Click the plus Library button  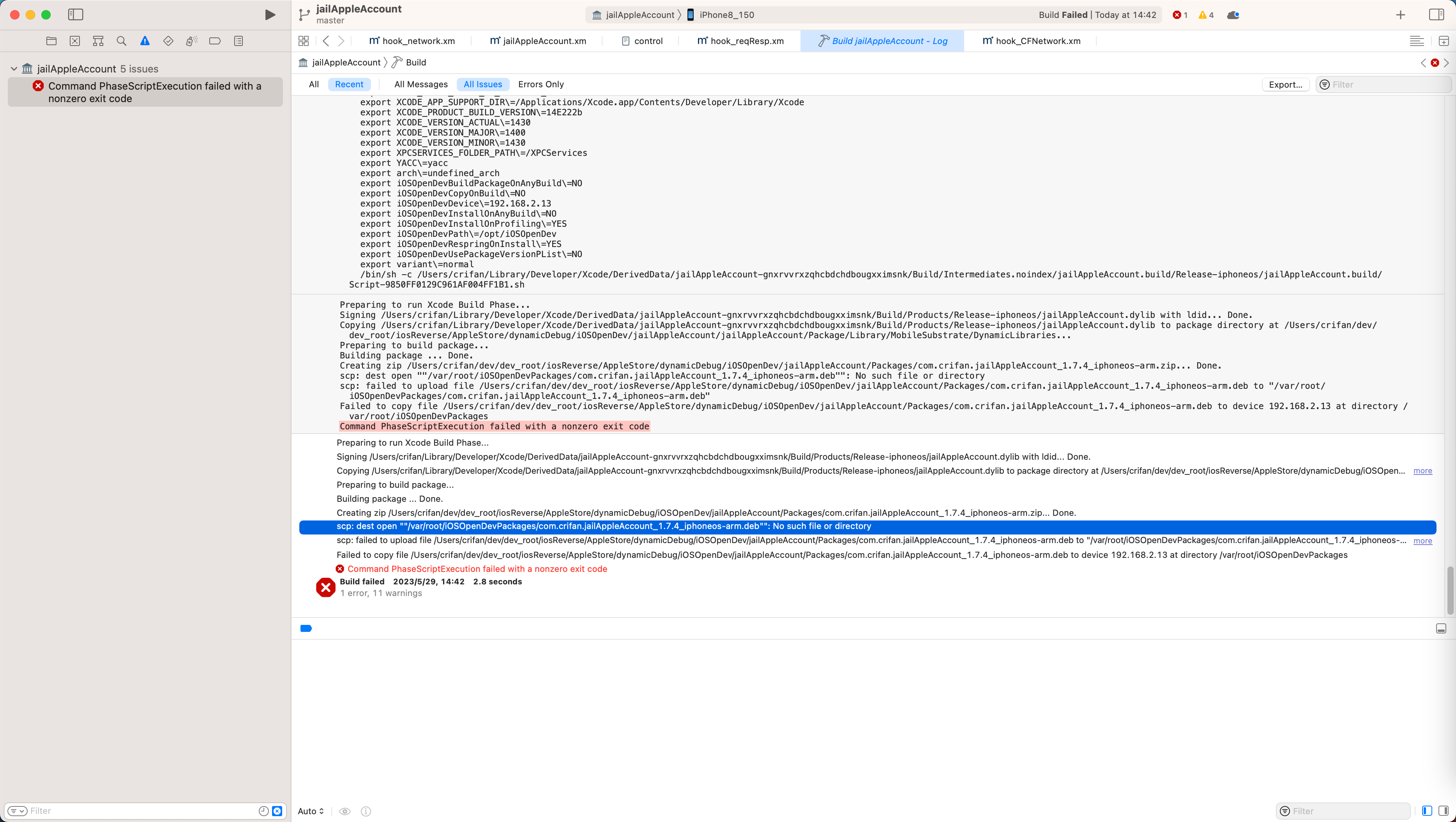click(1400, 15)
